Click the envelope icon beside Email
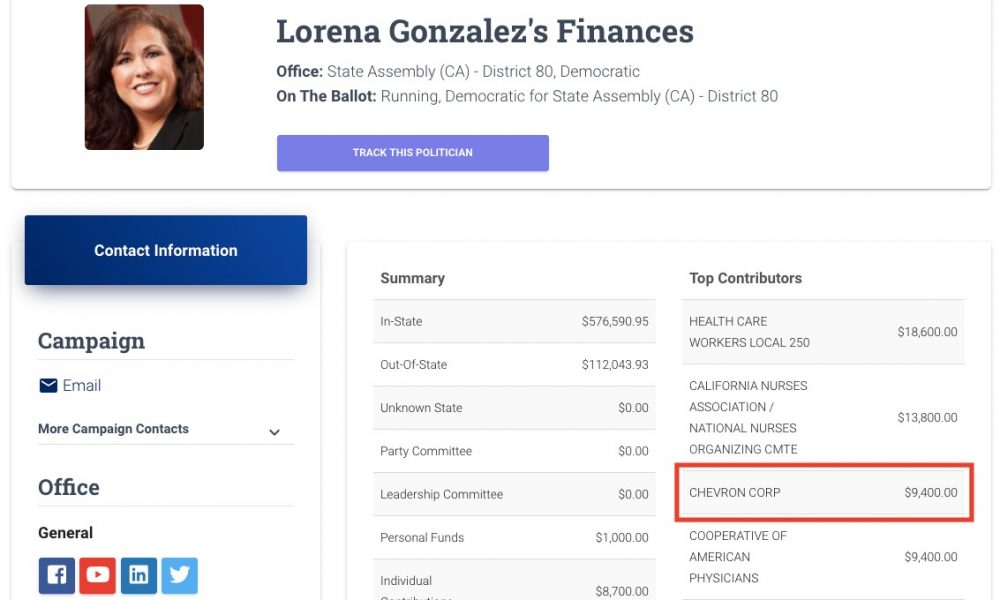Screen dimensions: 1000x600 48,385
